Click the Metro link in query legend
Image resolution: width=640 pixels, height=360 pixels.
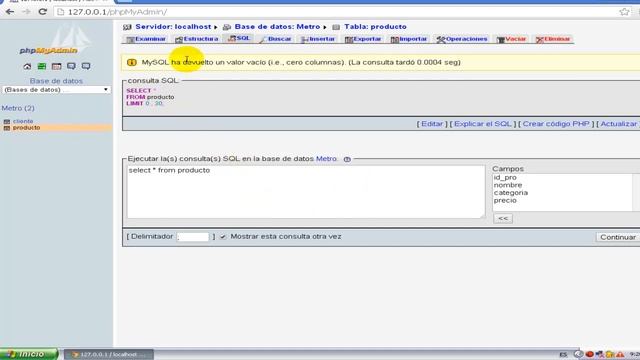326,159
